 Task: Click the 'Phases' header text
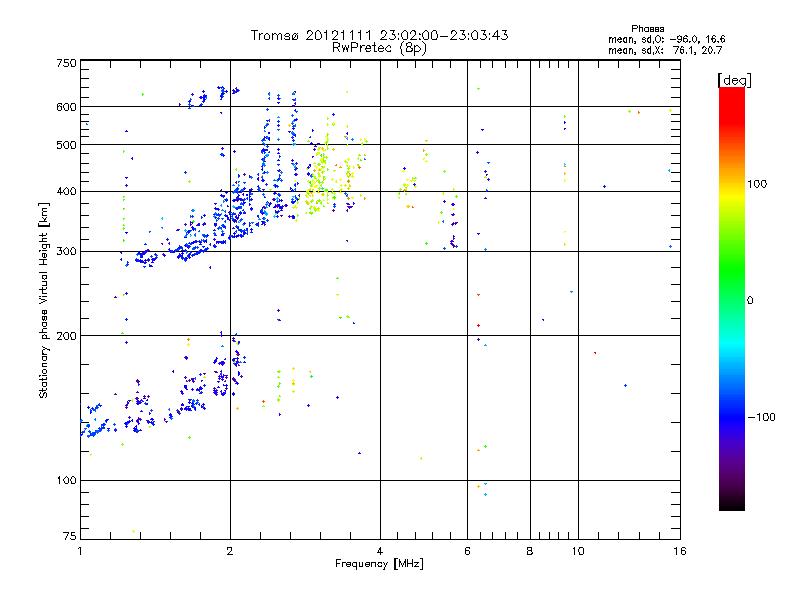647,29
